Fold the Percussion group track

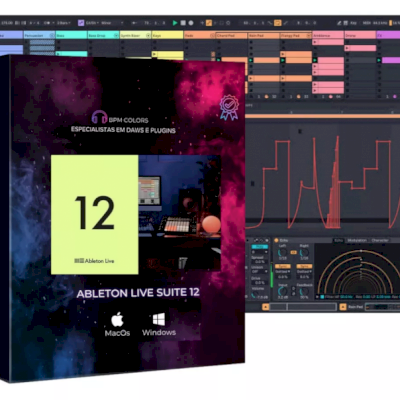(x=52, y=35)
